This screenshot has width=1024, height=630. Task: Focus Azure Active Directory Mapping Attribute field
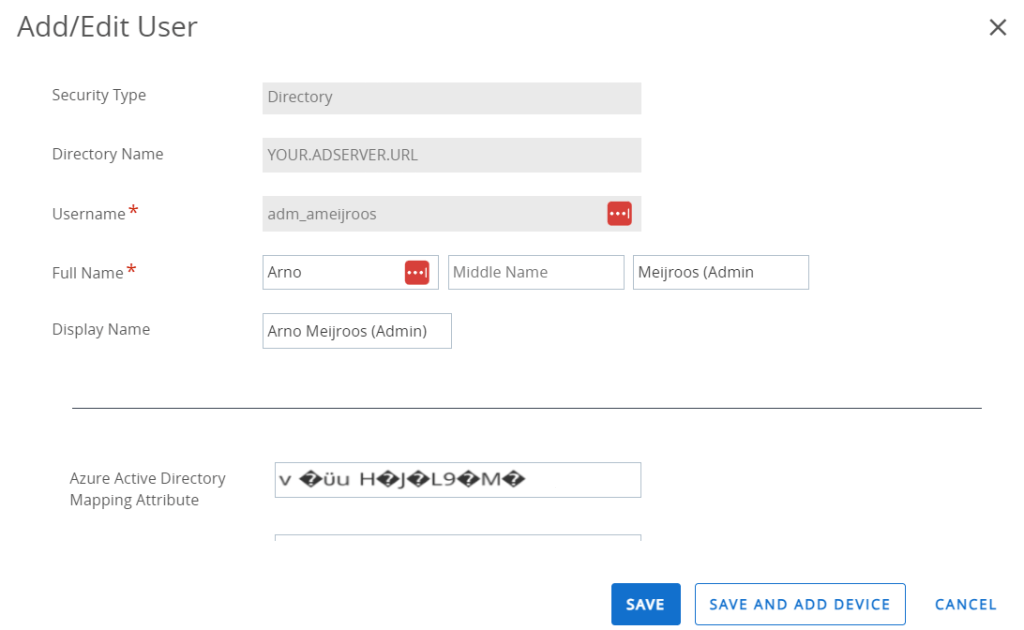point(457,480)
